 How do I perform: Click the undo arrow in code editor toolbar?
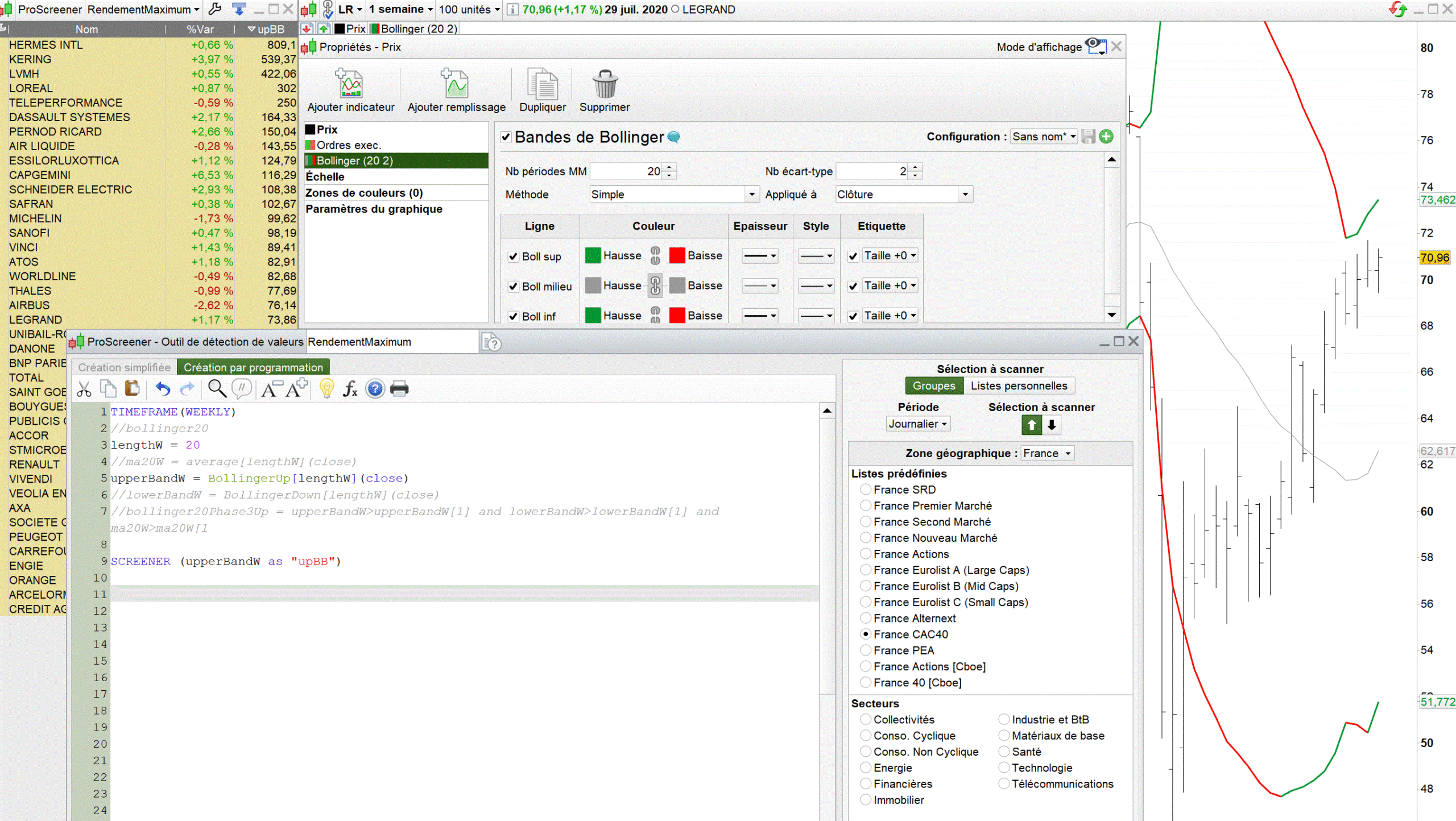coord(163,389)
